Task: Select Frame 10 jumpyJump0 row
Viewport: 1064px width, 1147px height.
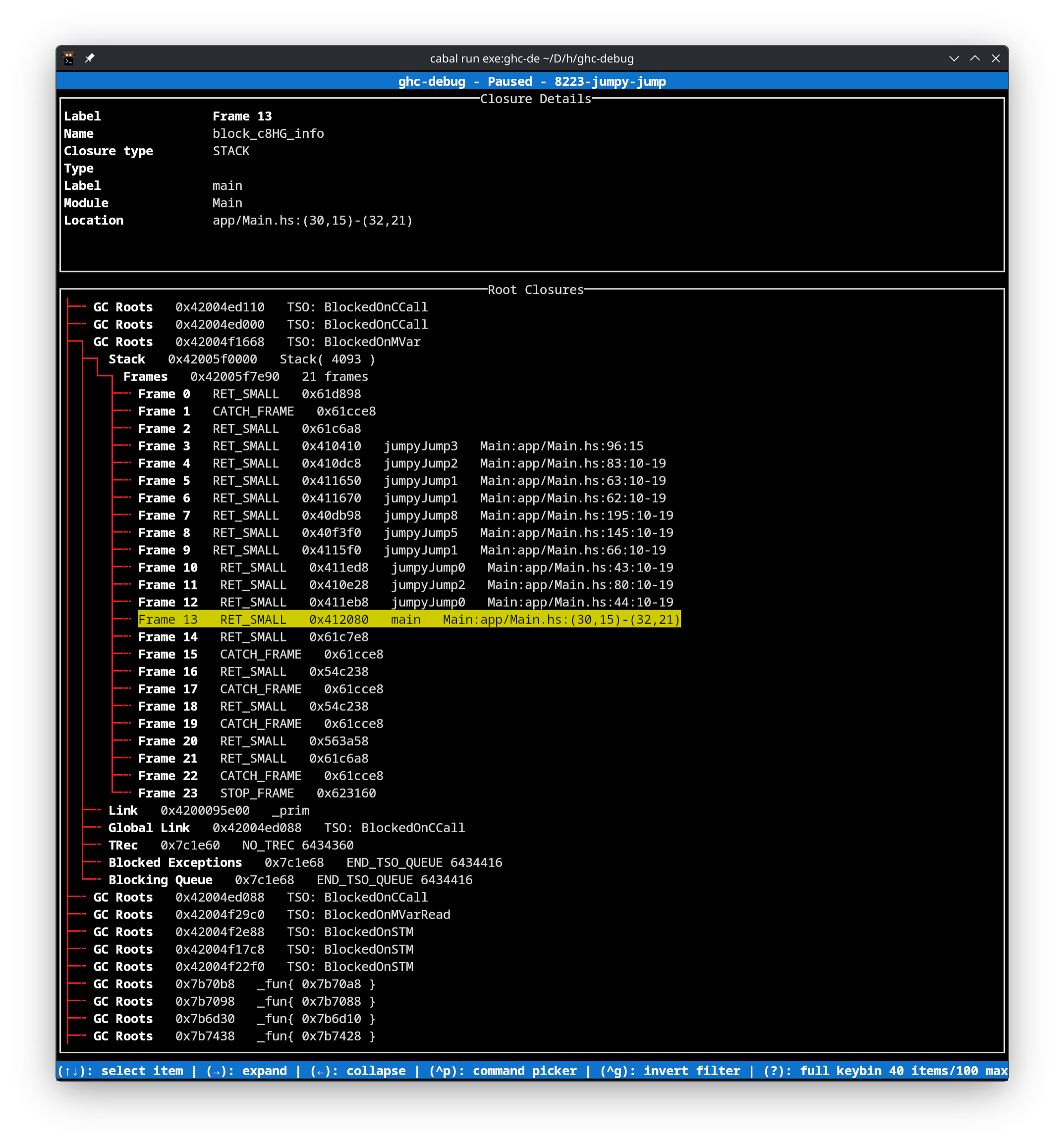Action: click(406, 568)
